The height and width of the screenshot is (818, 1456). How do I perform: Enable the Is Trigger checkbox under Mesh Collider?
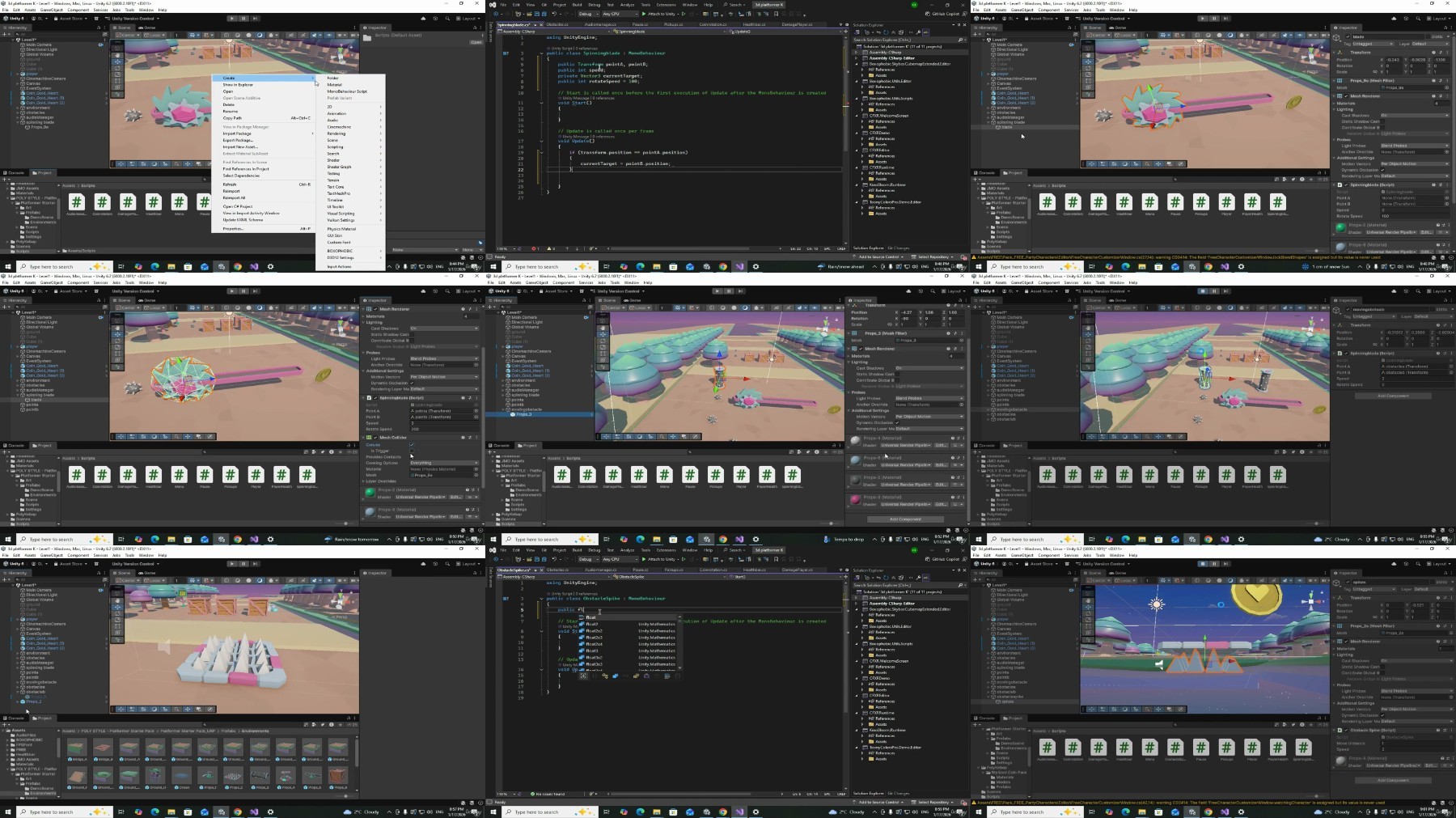click(x=412, y=451)
